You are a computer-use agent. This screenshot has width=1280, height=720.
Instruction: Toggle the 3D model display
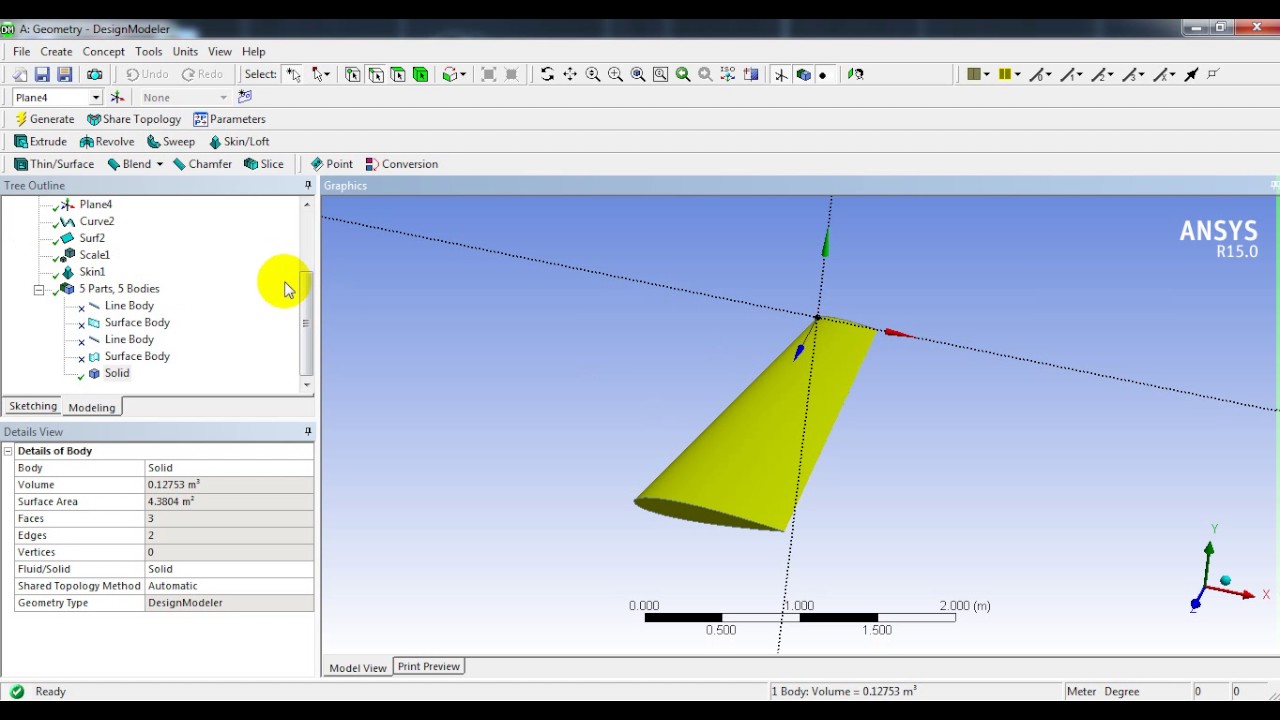803,74
